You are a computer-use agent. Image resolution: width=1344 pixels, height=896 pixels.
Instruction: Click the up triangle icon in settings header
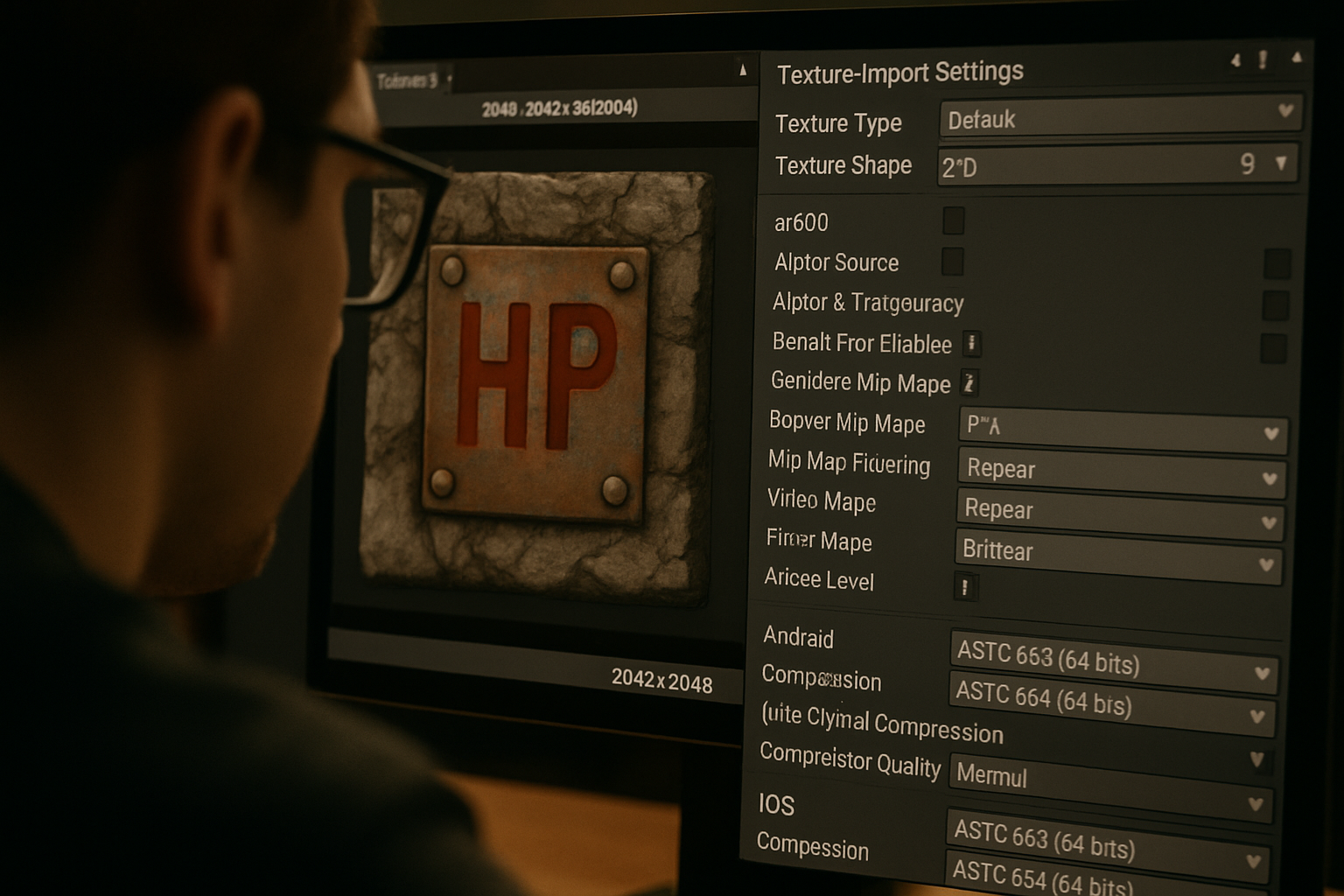(1297, 58)
